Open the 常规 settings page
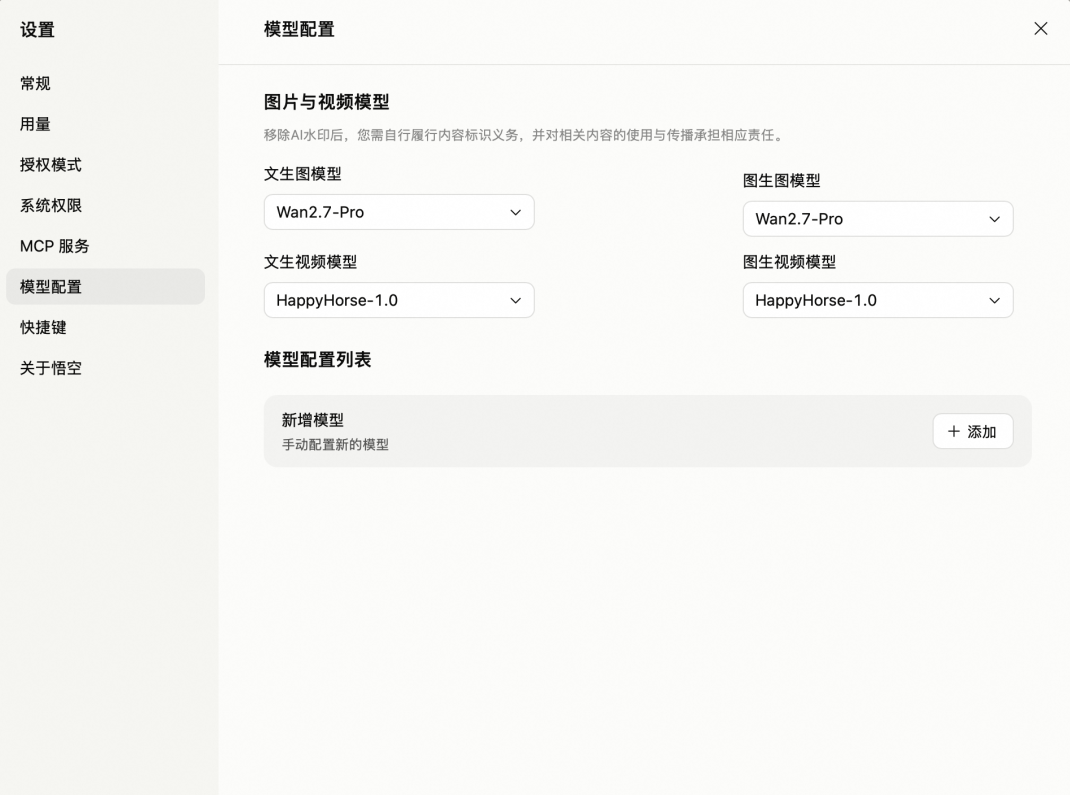Screen dimensions: 1070x795 [36, 84]
